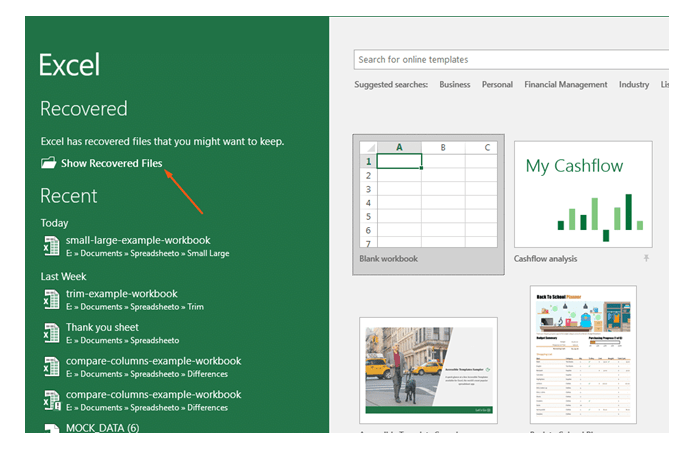Image resolution: width=687 pixels, height=451 pixels.
Task: Open the recent file named Thank you sheet
Action: click(102, 327)
